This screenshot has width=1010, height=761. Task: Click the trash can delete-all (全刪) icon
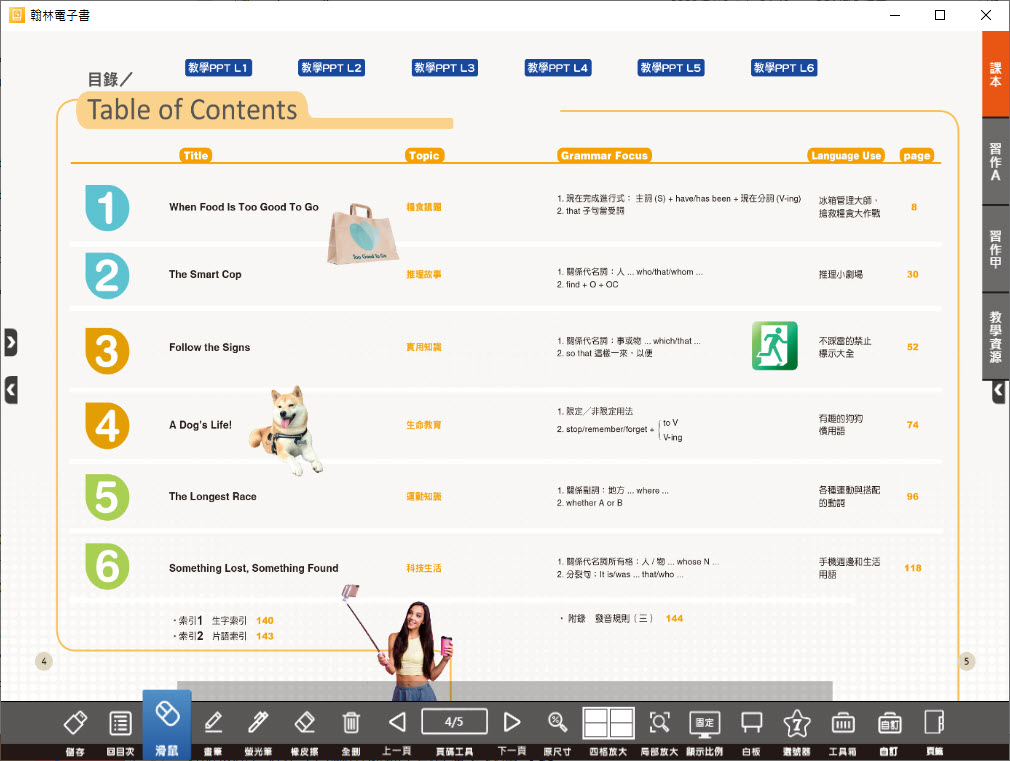(x=351, y=723)
